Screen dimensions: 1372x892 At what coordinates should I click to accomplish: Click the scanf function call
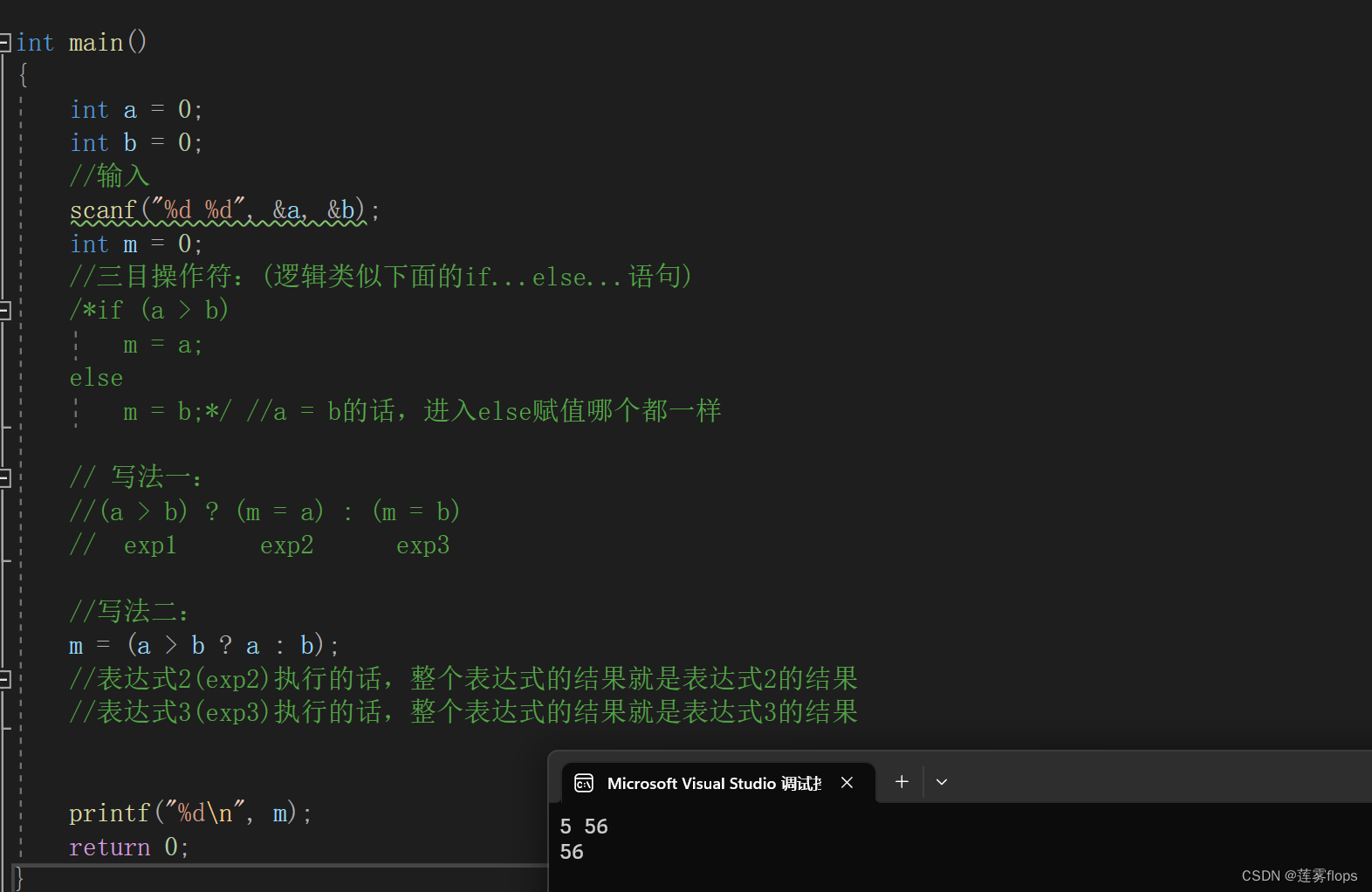click(224, 210)
